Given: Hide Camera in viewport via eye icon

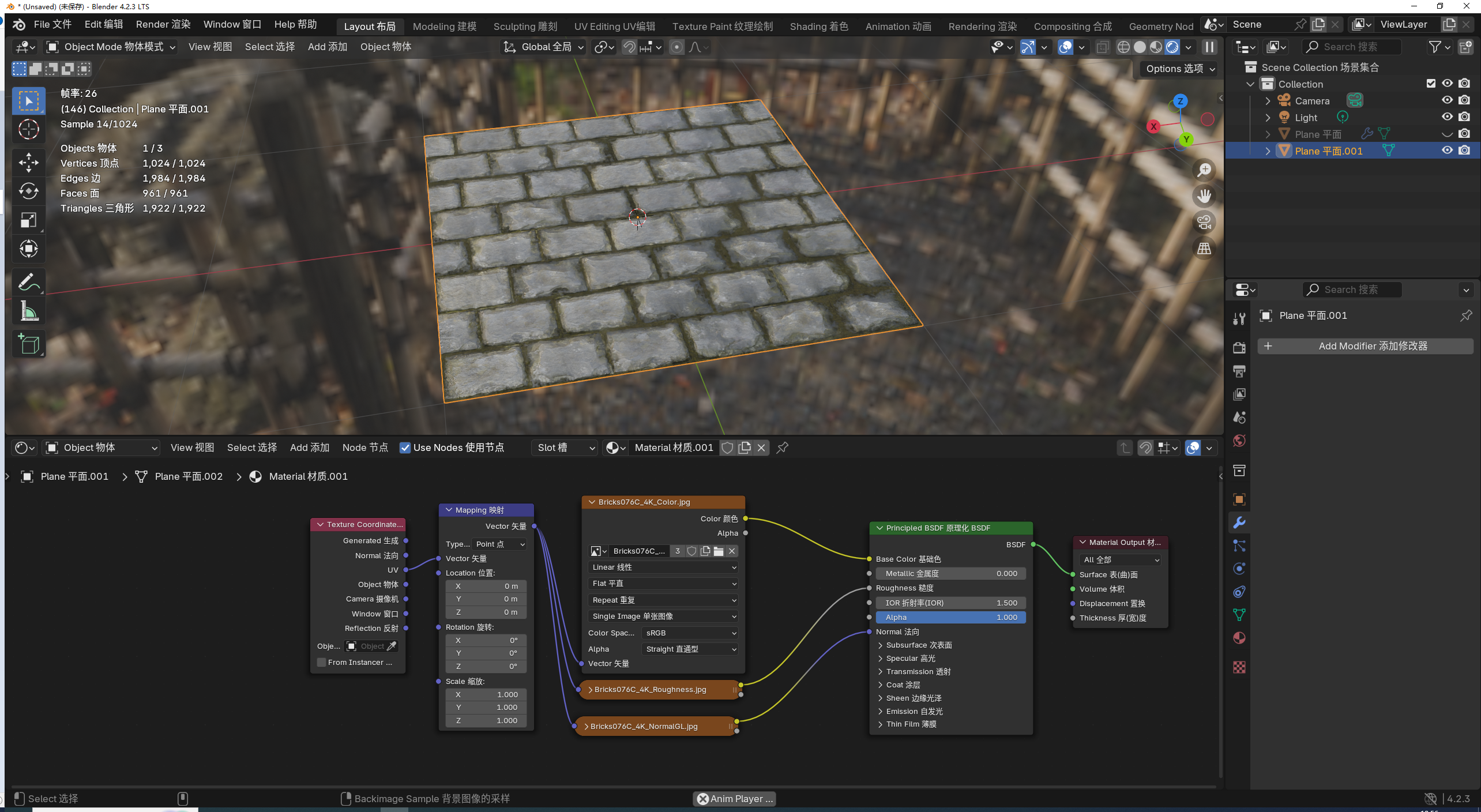Looking at the screenshot, I should (1448, 100).
